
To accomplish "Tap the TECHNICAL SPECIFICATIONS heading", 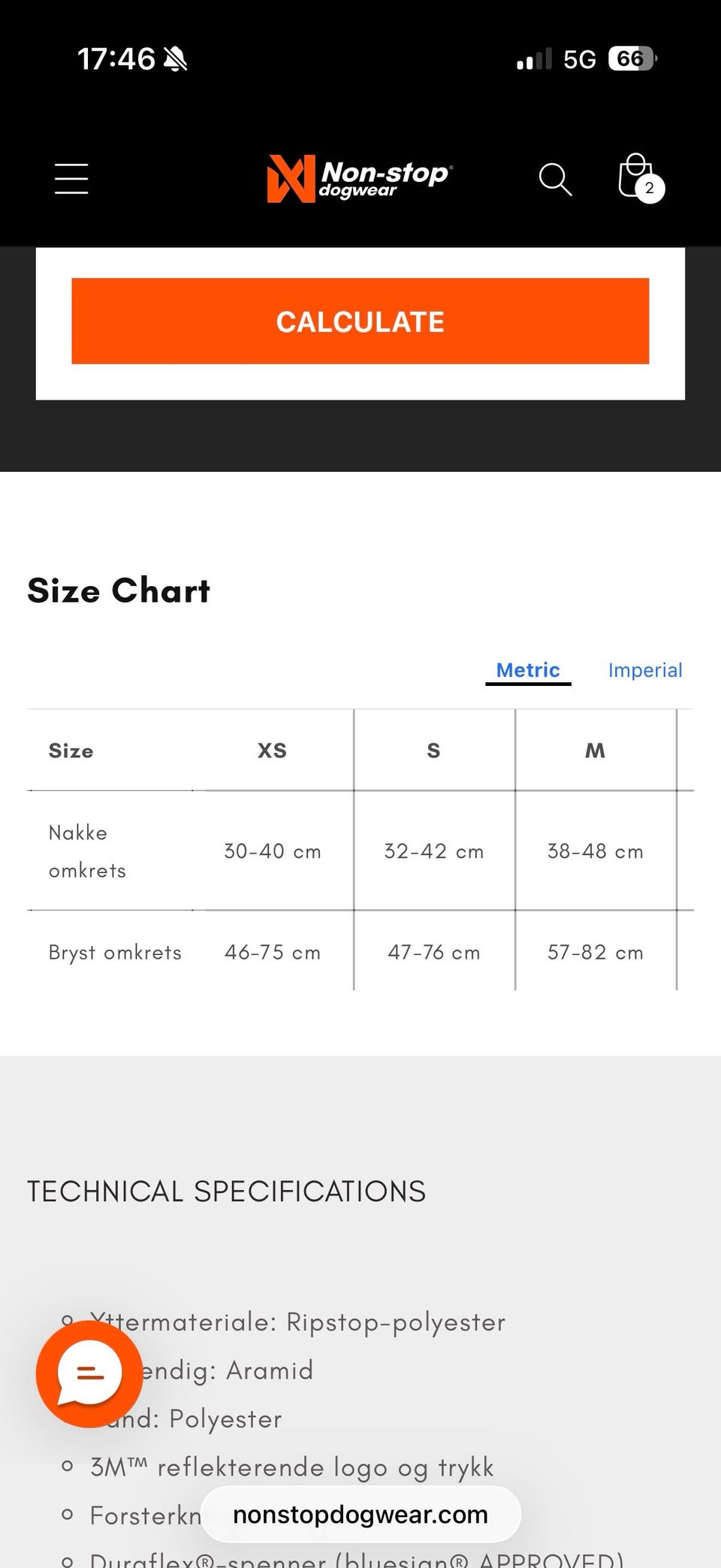I will coord(226,1192).
